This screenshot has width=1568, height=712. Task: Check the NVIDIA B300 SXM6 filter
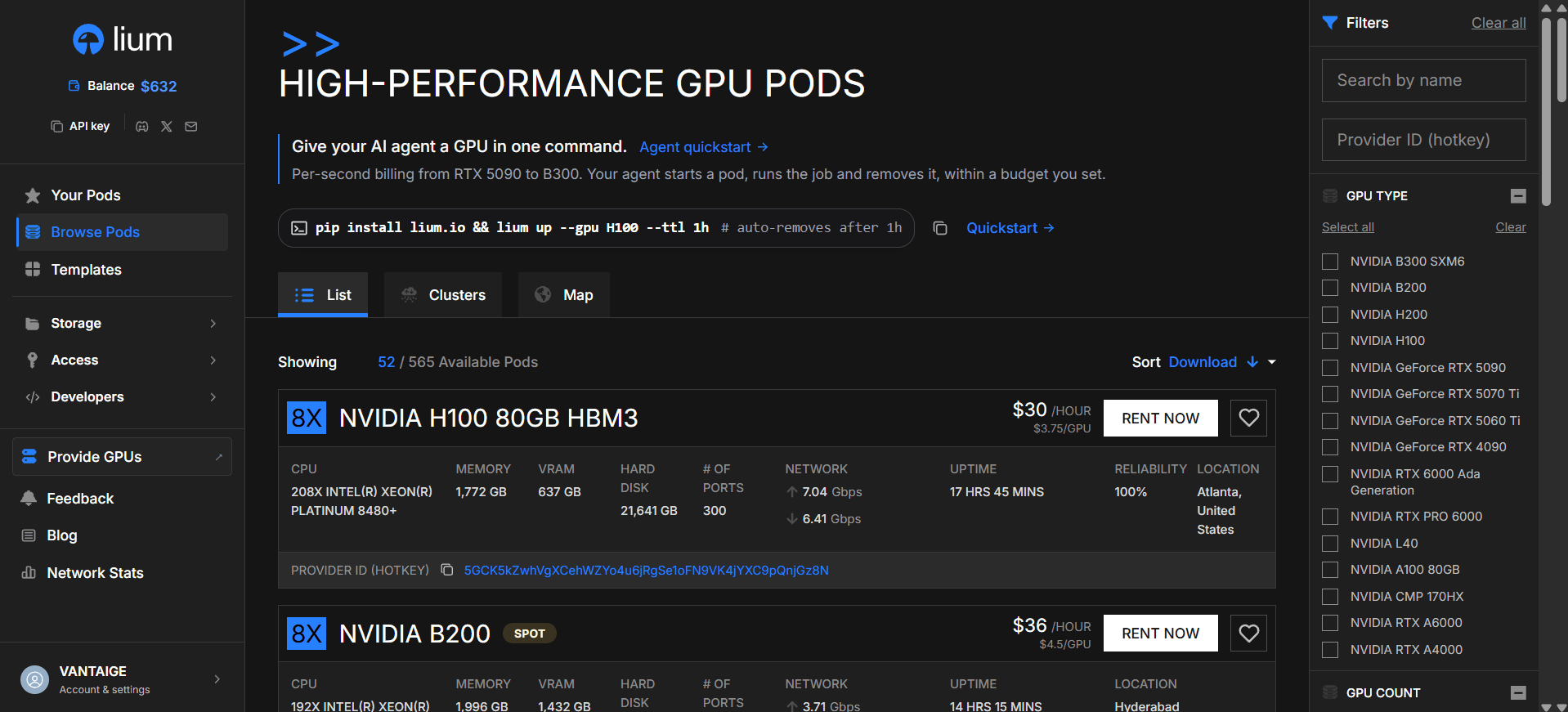coord(1330,262)
